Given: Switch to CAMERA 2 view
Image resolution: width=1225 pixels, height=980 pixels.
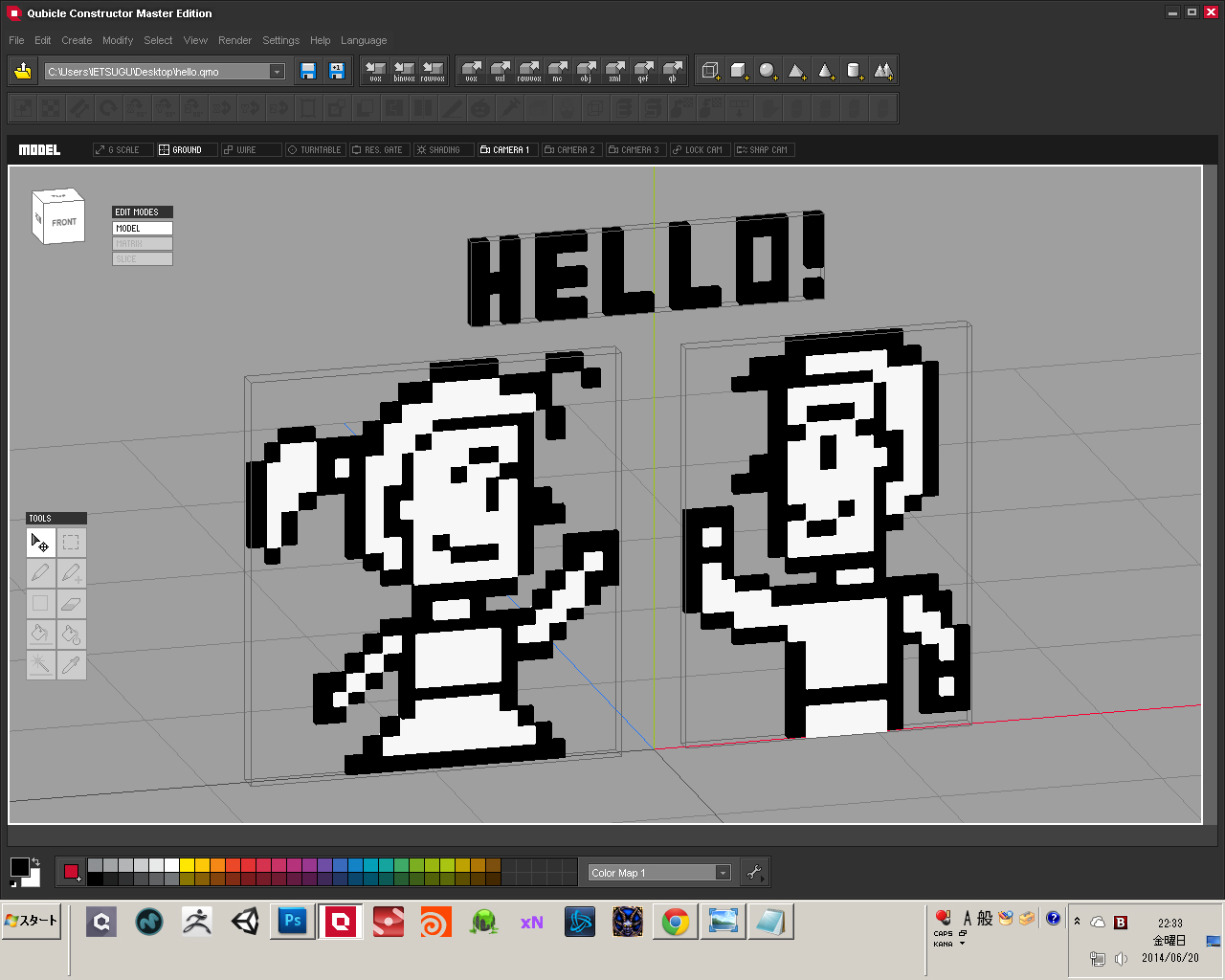Looking at the screenshot, I should [x=571, y=150].
